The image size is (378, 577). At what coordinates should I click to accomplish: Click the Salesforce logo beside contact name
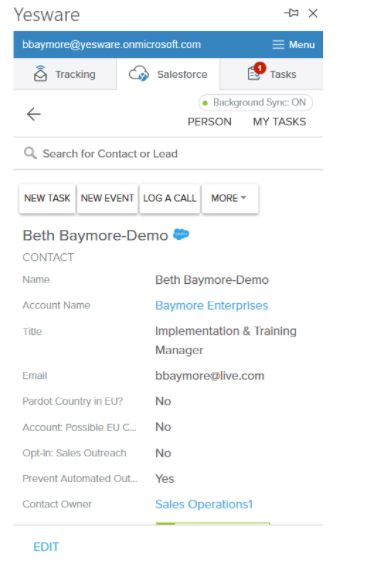181,234
